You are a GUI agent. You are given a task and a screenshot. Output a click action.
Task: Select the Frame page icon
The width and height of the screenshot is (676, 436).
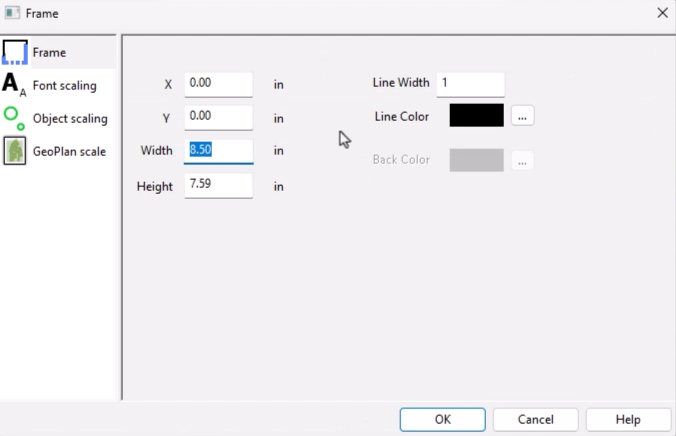15,52
